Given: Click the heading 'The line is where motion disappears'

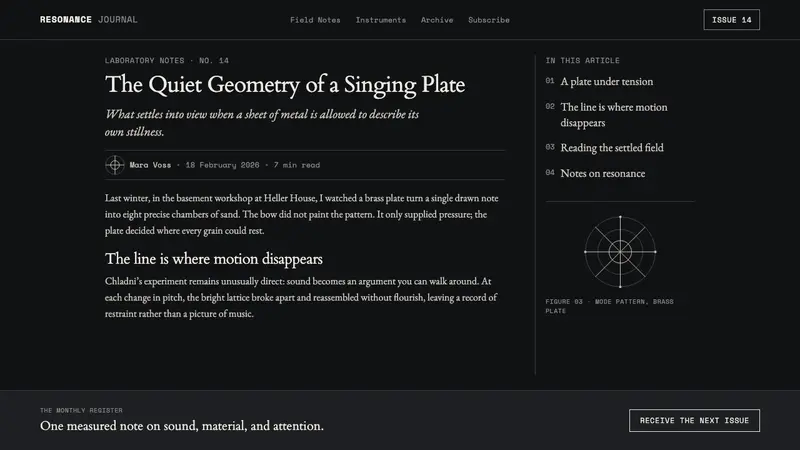Looking at the screenshot, I should (x=214, y=259).
